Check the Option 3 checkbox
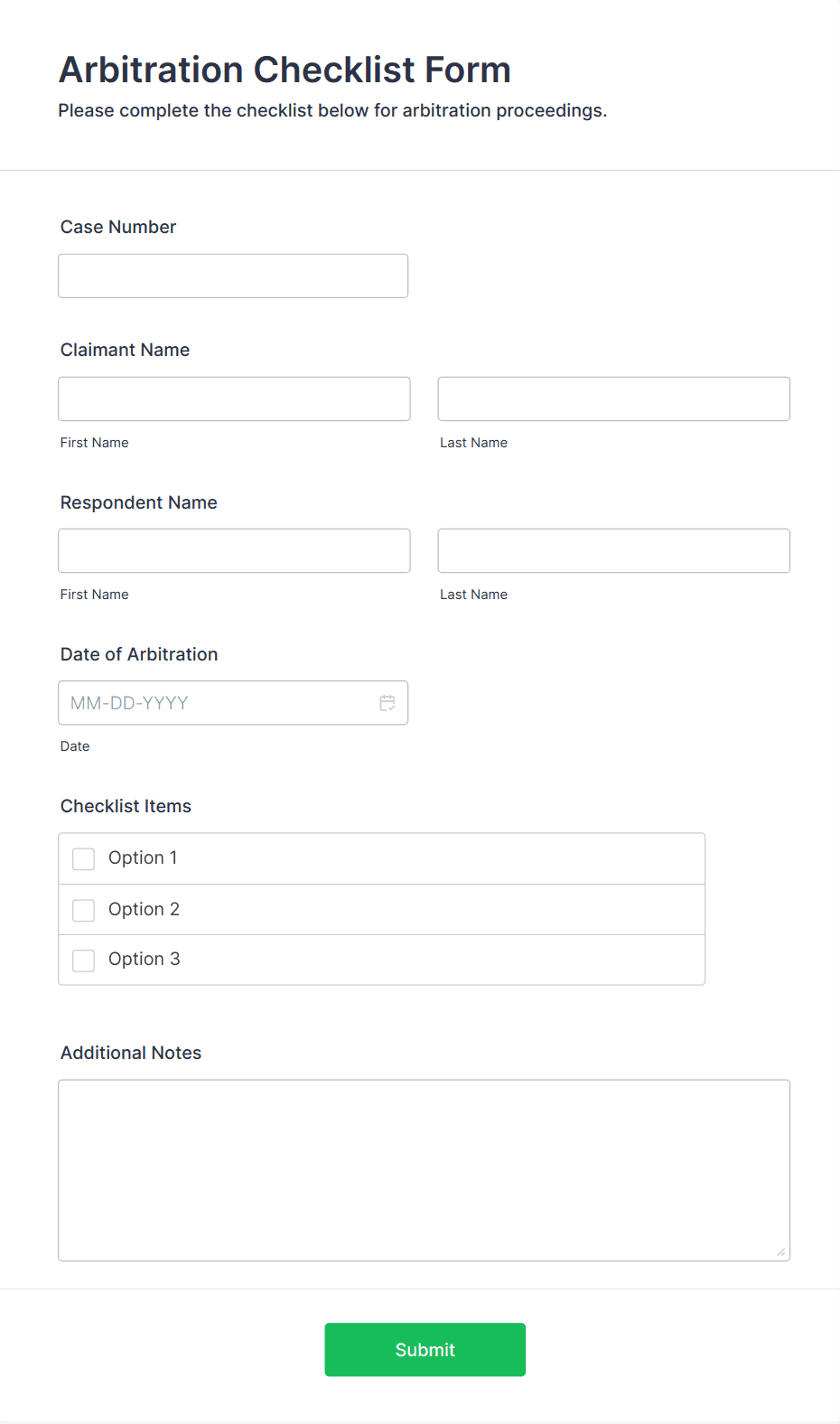The width and height of the screenshot is (840, 1424). tap(83, 960)
